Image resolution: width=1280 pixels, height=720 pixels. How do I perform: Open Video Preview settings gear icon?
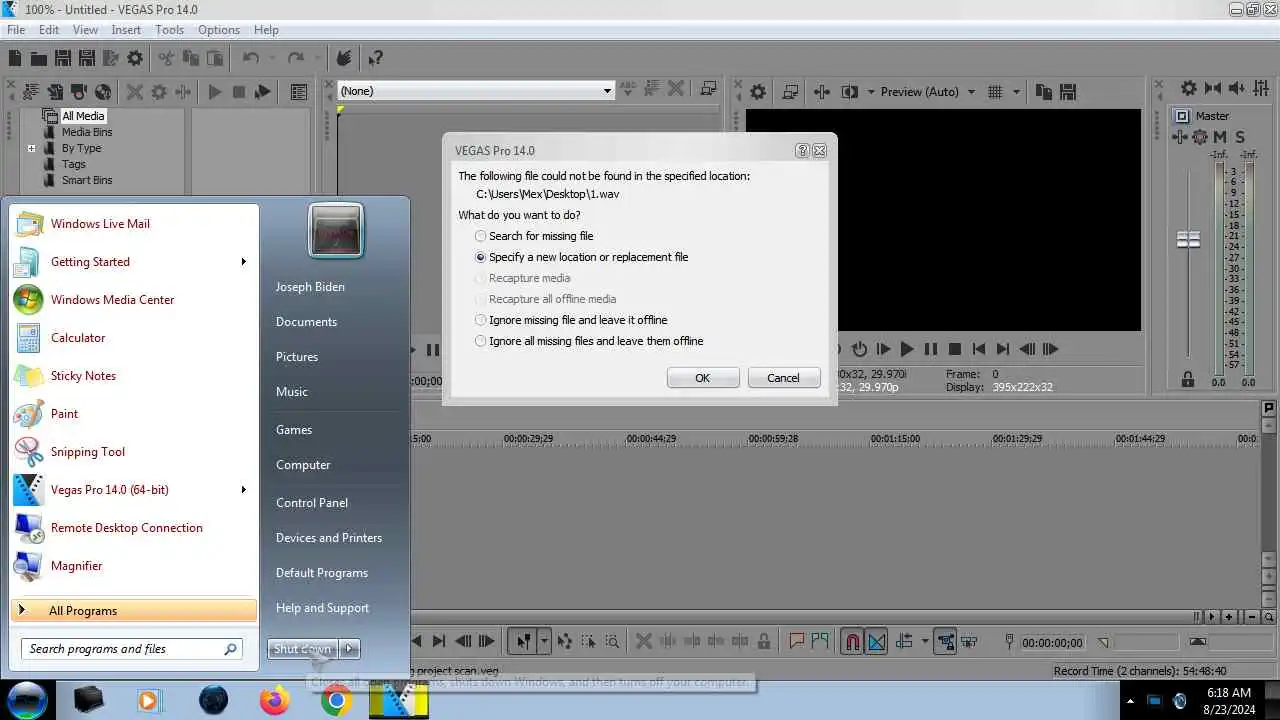tap(758, 91)
